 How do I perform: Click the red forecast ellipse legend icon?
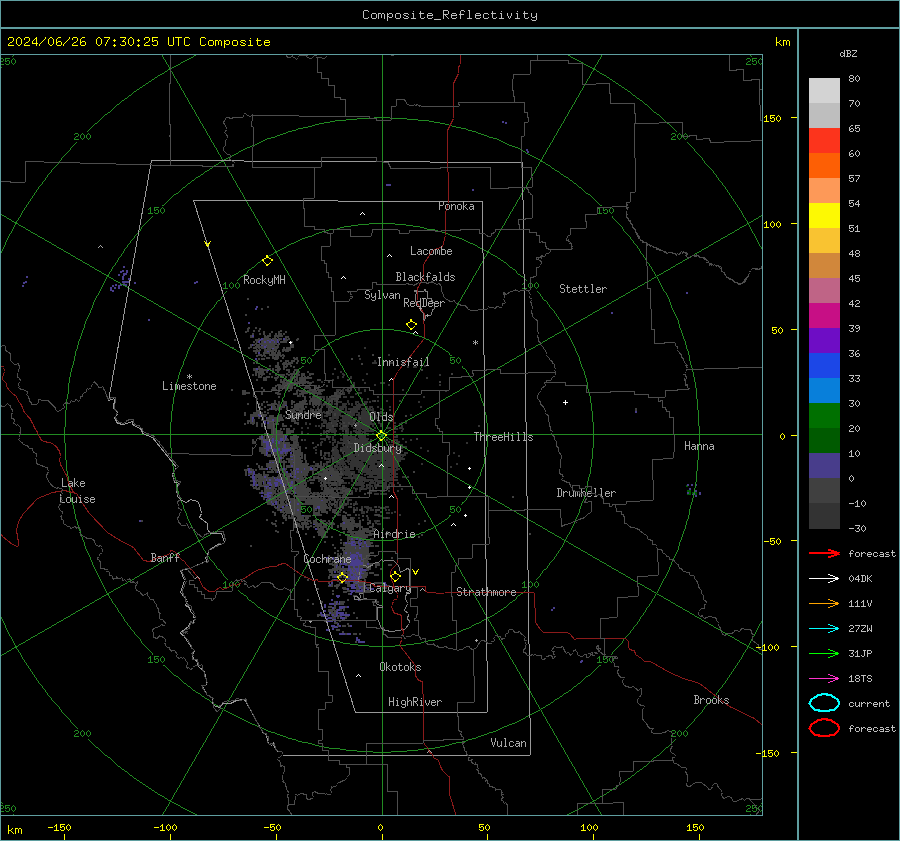pyautogui.click(x=824, y=728)
